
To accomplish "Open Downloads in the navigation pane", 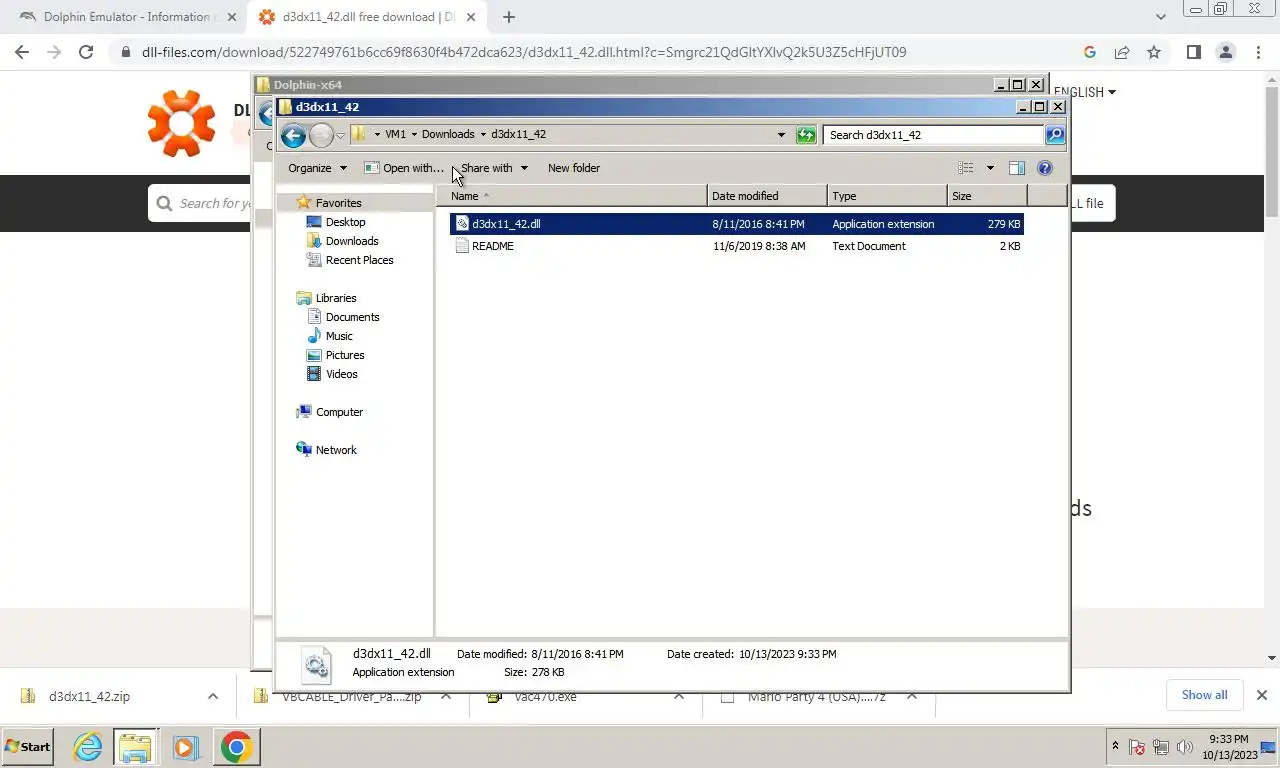I will coord(352,241).
